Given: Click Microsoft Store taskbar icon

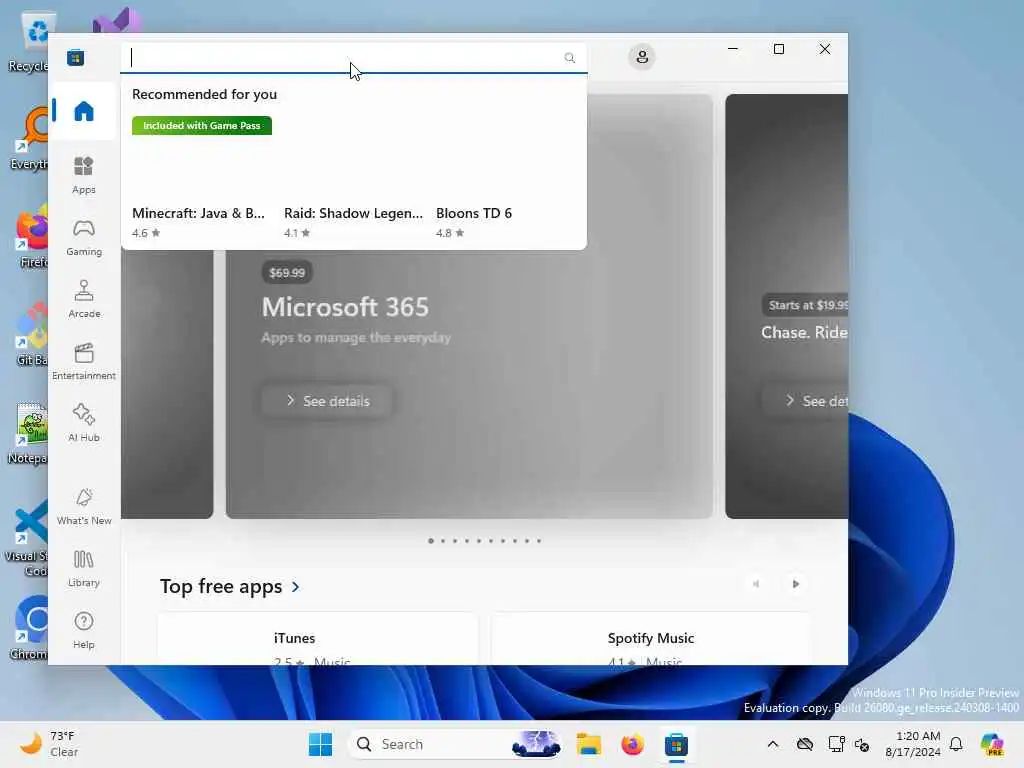Looking at the screenshot, I should (677, 744).
